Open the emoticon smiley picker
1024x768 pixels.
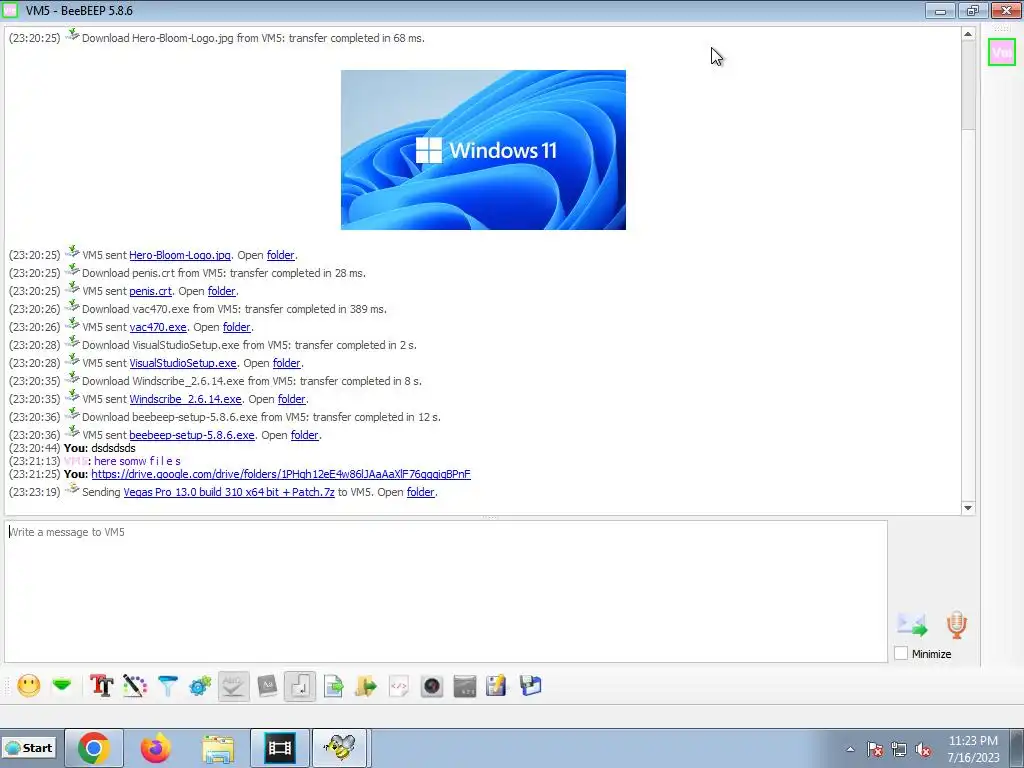pyautogui.click(x=29, y=686)
